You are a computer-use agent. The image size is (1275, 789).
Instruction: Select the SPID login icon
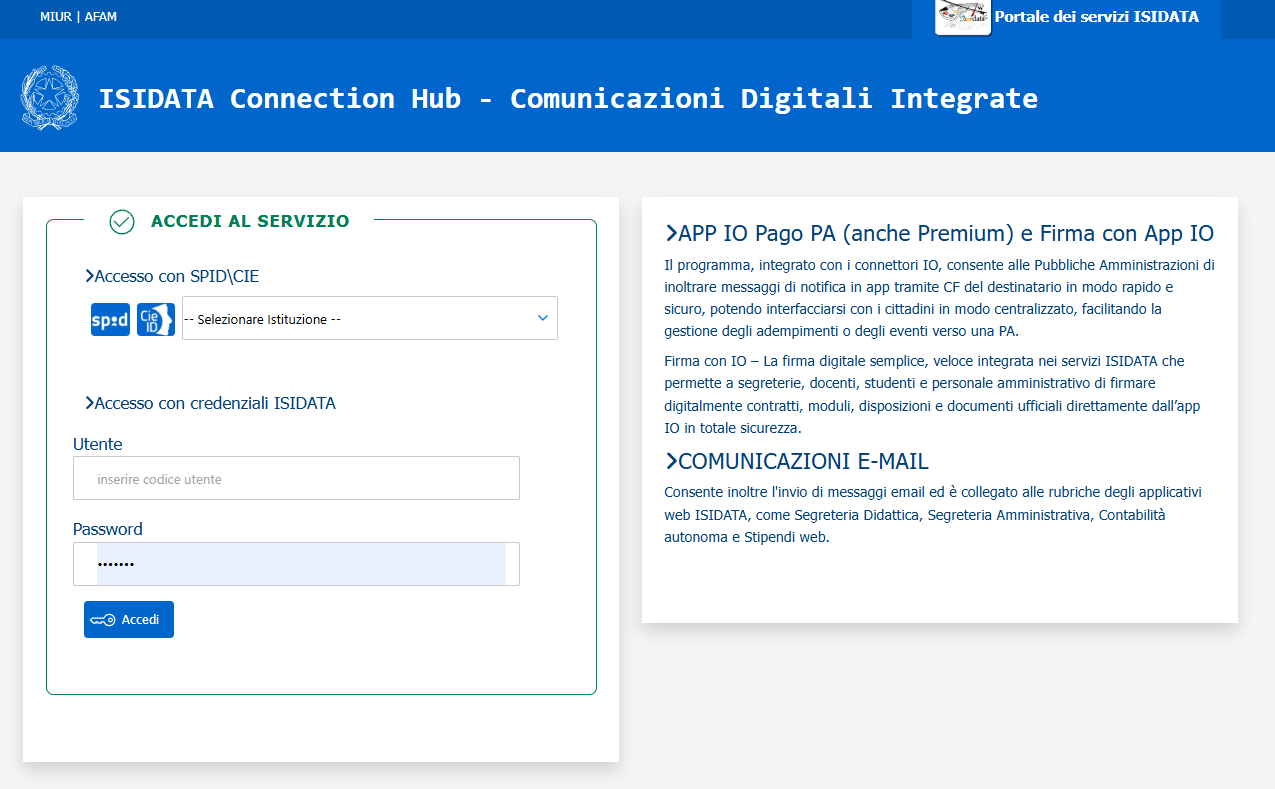tap(110, 318)
